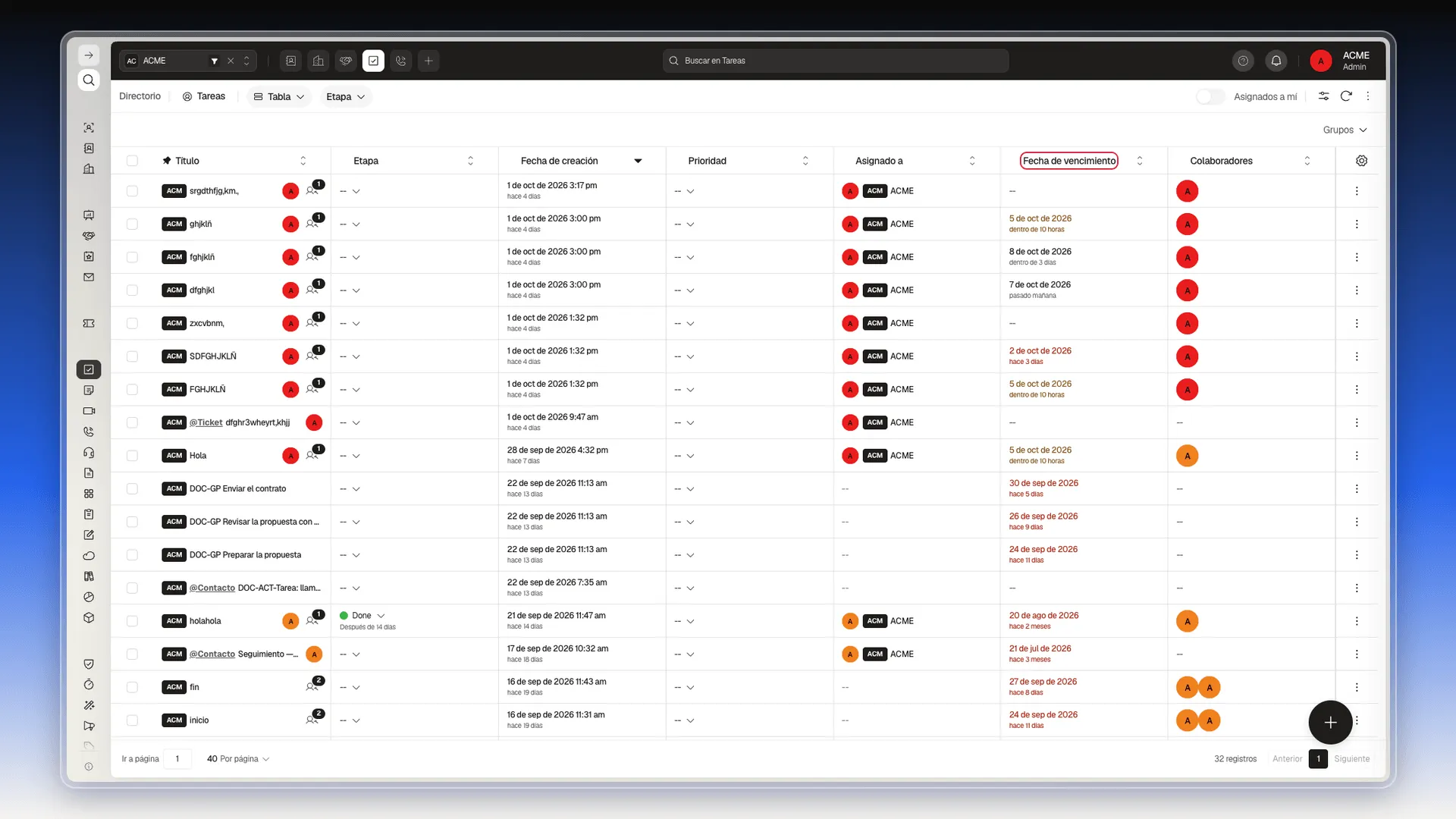Open the Prioridad dropdown for zxcvbnm, row
This screenshot has width=1456, height=819.
pyautogui.click(x=684, y=324)
